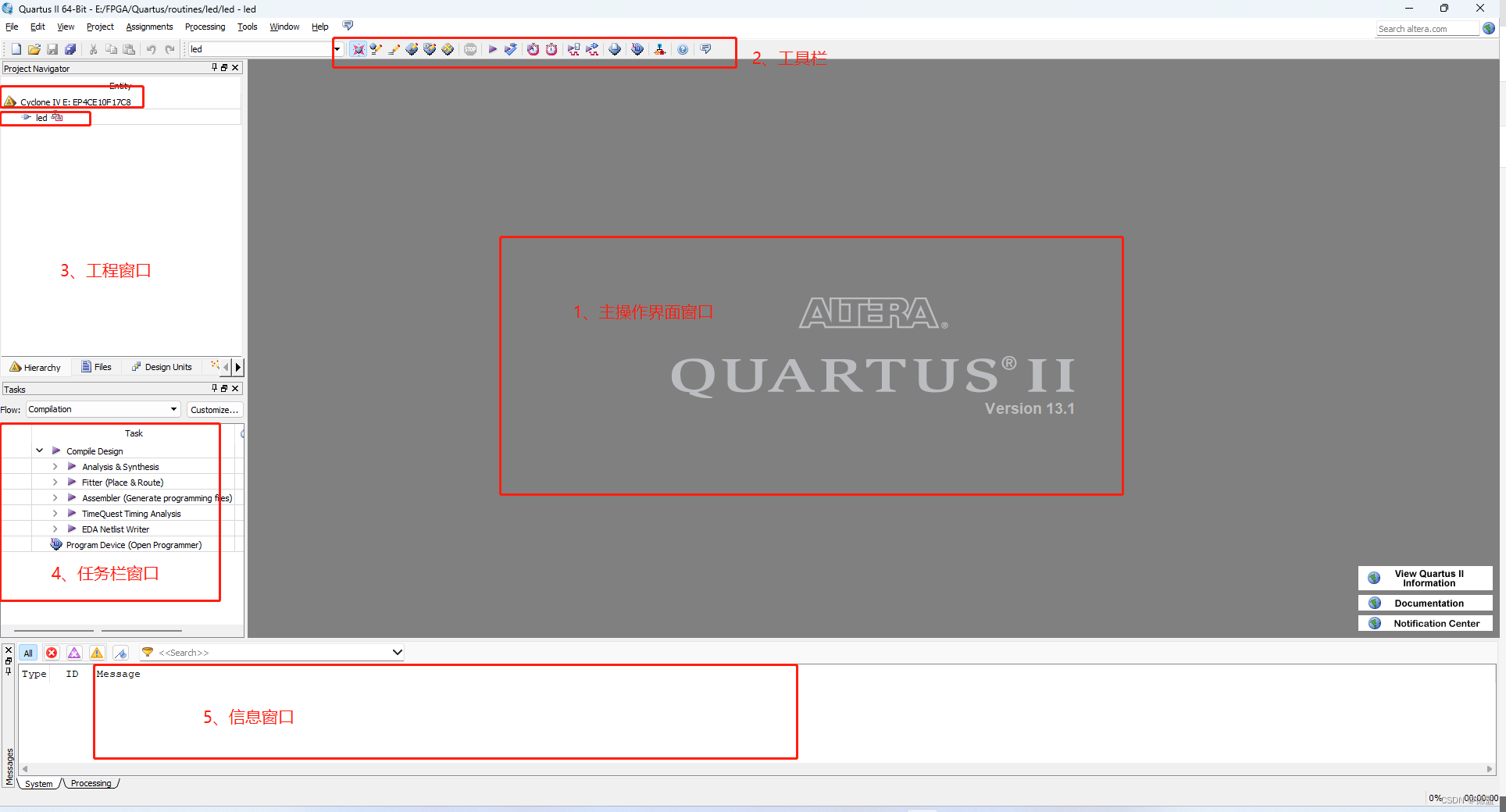Select the led entity in hierarchy
Image resolution: width=1506 pixels, height=812 pixels.
coord(41,118)
